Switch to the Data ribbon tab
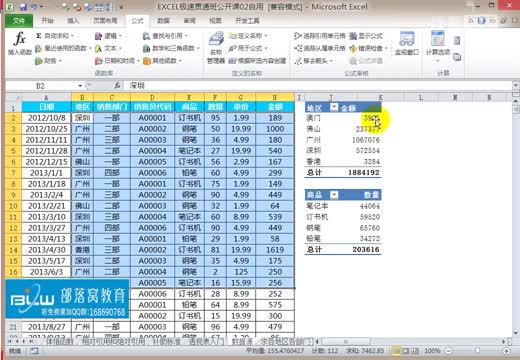Viewport: 520px width, 360px height. click(163, 21)
